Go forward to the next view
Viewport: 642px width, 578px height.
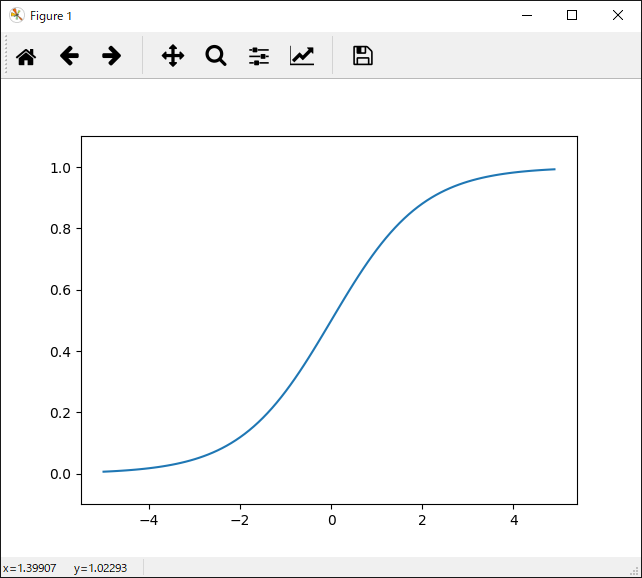112,56
